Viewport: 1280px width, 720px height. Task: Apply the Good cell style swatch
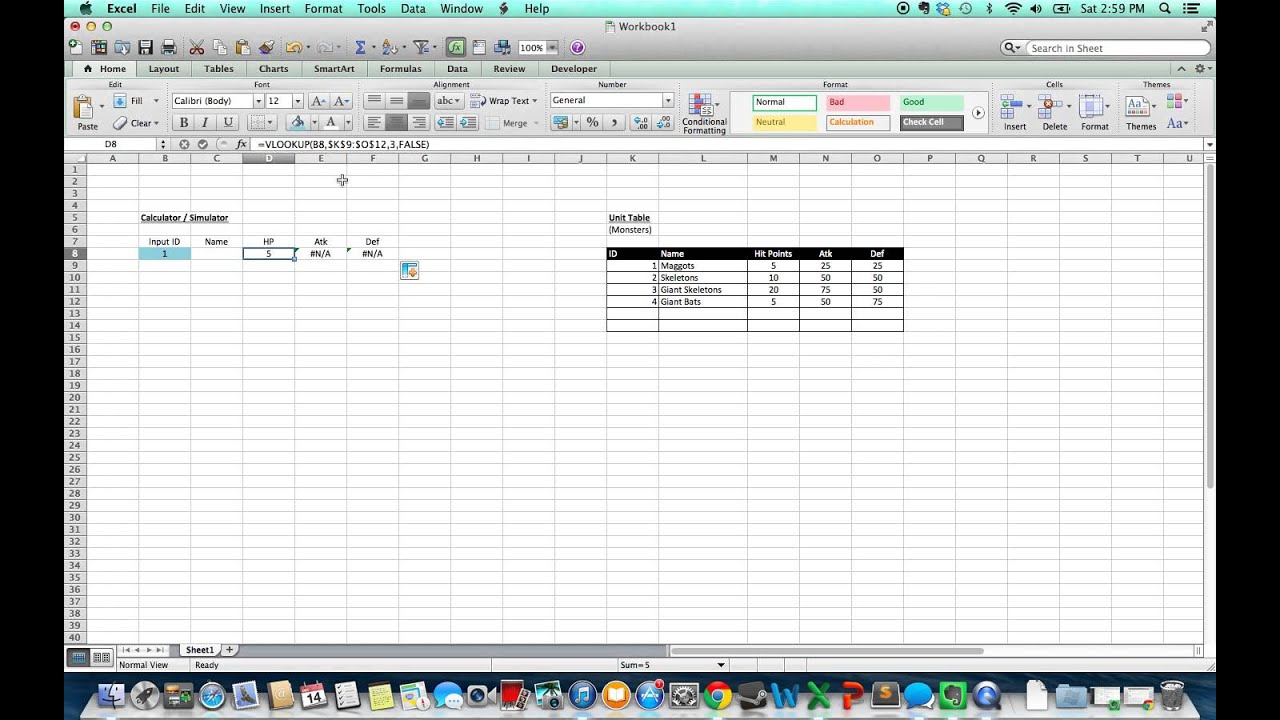[932, 102]
